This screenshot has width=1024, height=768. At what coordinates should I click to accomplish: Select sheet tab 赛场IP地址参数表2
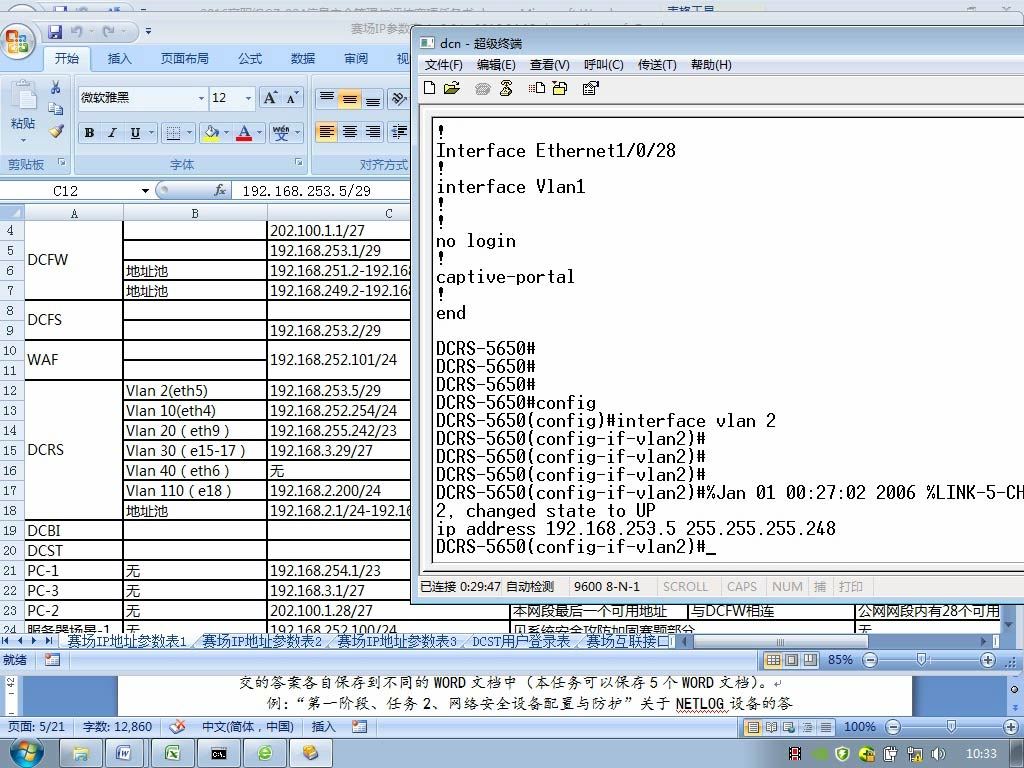[x=262, y=641]
